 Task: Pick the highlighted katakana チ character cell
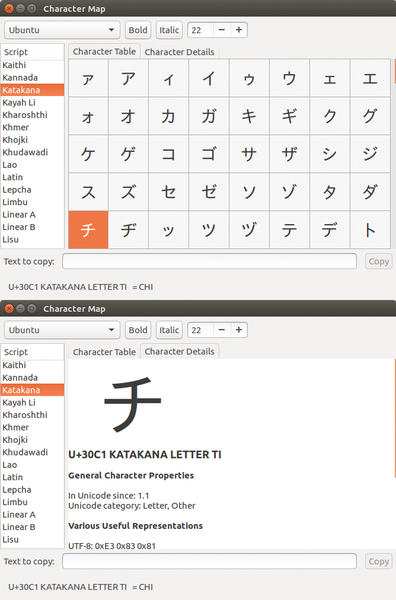88,230
